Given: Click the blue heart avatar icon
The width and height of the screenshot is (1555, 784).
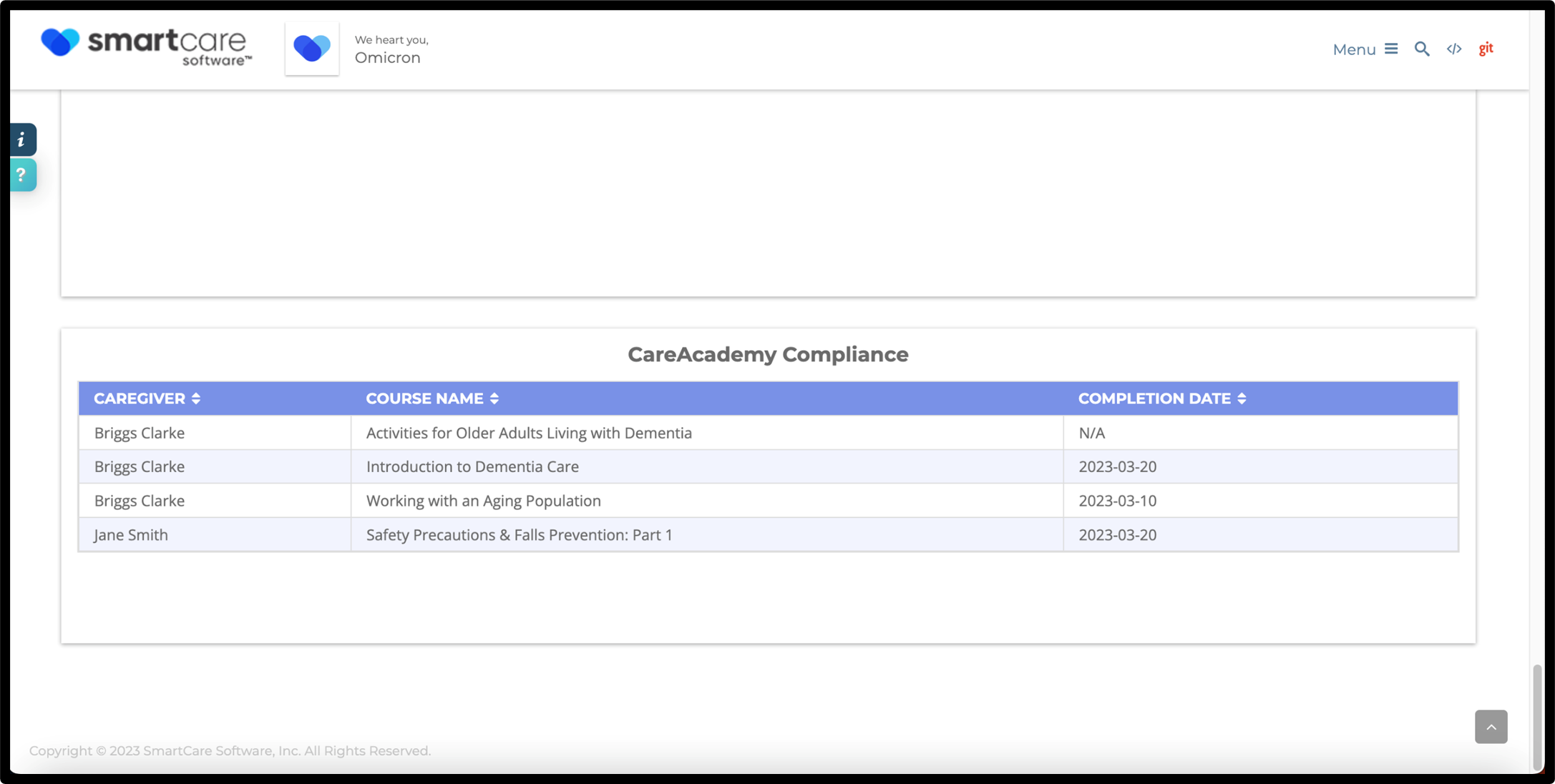Looking at the screenshot, I should (x=312, y=49).
